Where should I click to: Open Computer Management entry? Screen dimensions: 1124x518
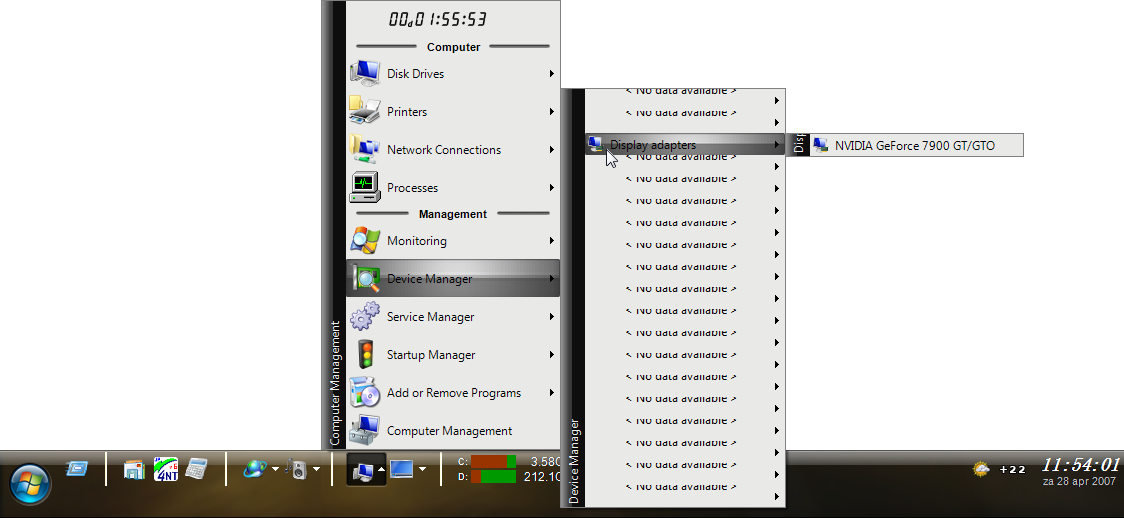point(449,431)
